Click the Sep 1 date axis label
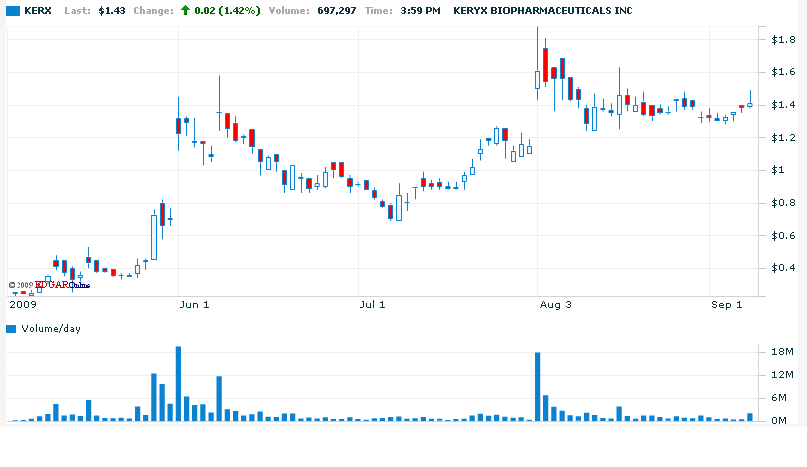The width and height of the screenshot is (807, 467). pyautogui.click(x=727, y=305)
